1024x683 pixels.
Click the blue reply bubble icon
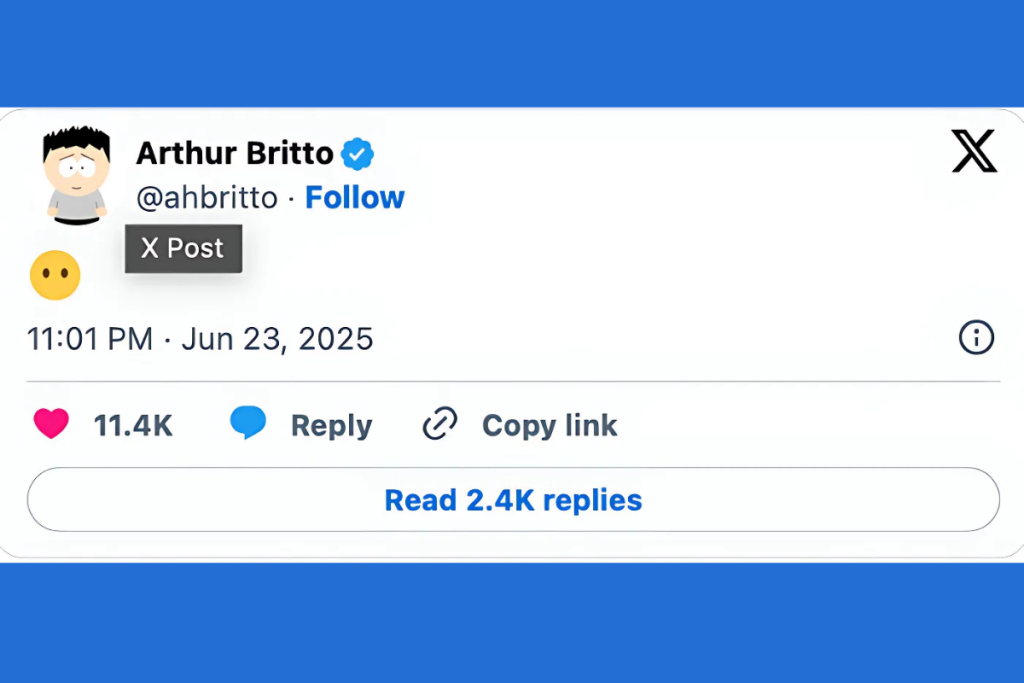248,423
